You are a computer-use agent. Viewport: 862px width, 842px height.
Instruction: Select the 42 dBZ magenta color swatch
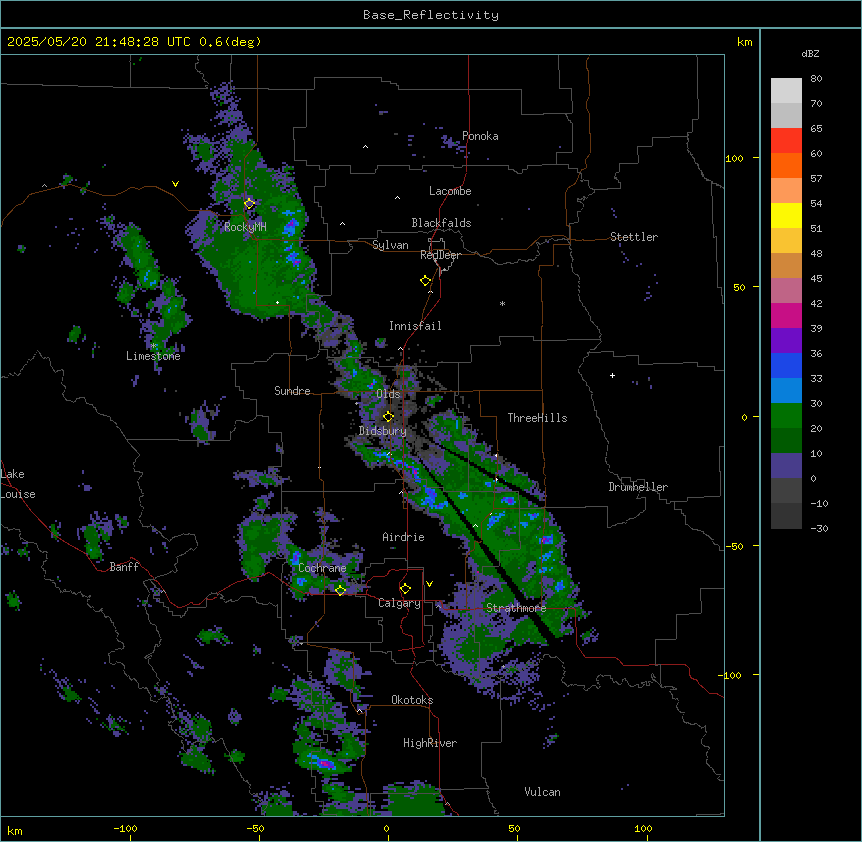786,315
